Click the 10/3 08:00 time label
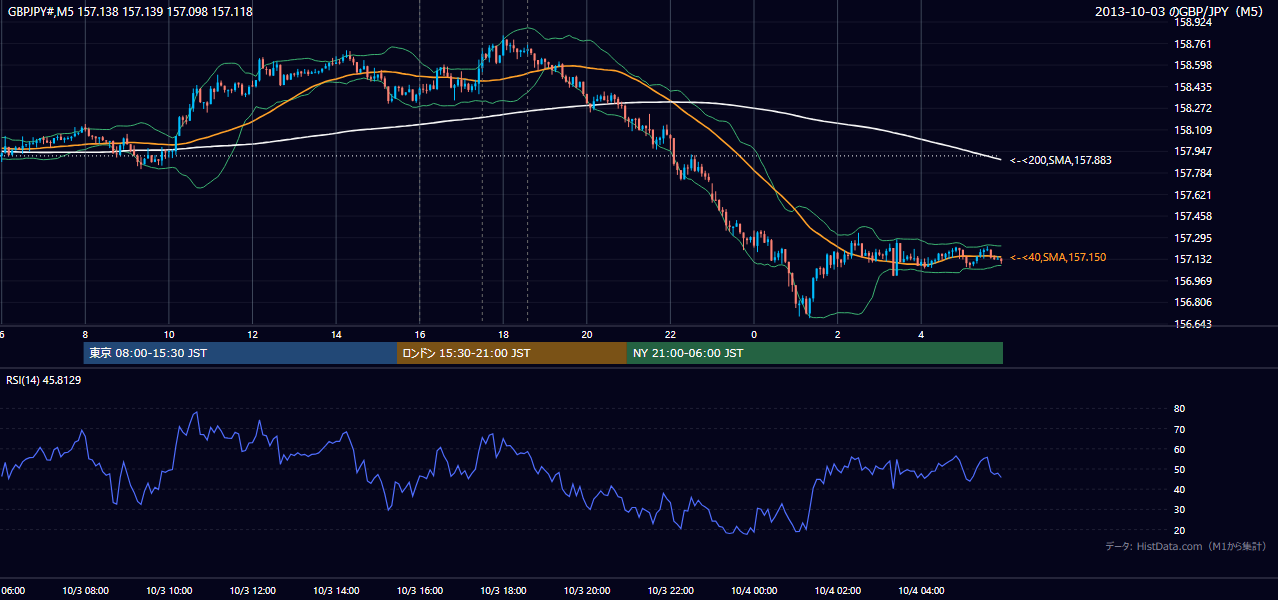Image resolution: width=1278 pixels, height=600 pixels. 85,591
